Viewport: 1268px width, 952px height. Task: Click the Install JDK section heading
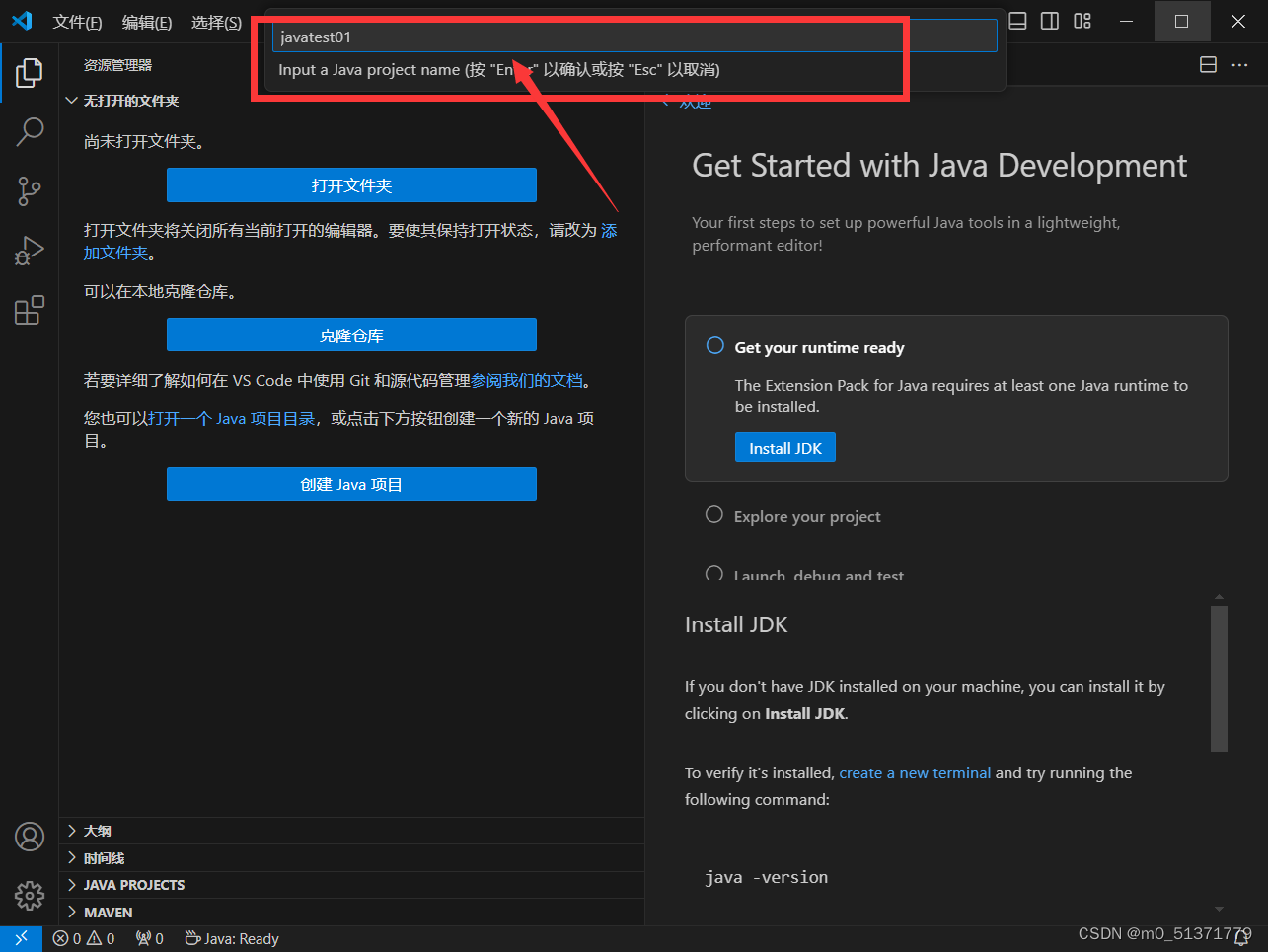(x=736, y=624)
